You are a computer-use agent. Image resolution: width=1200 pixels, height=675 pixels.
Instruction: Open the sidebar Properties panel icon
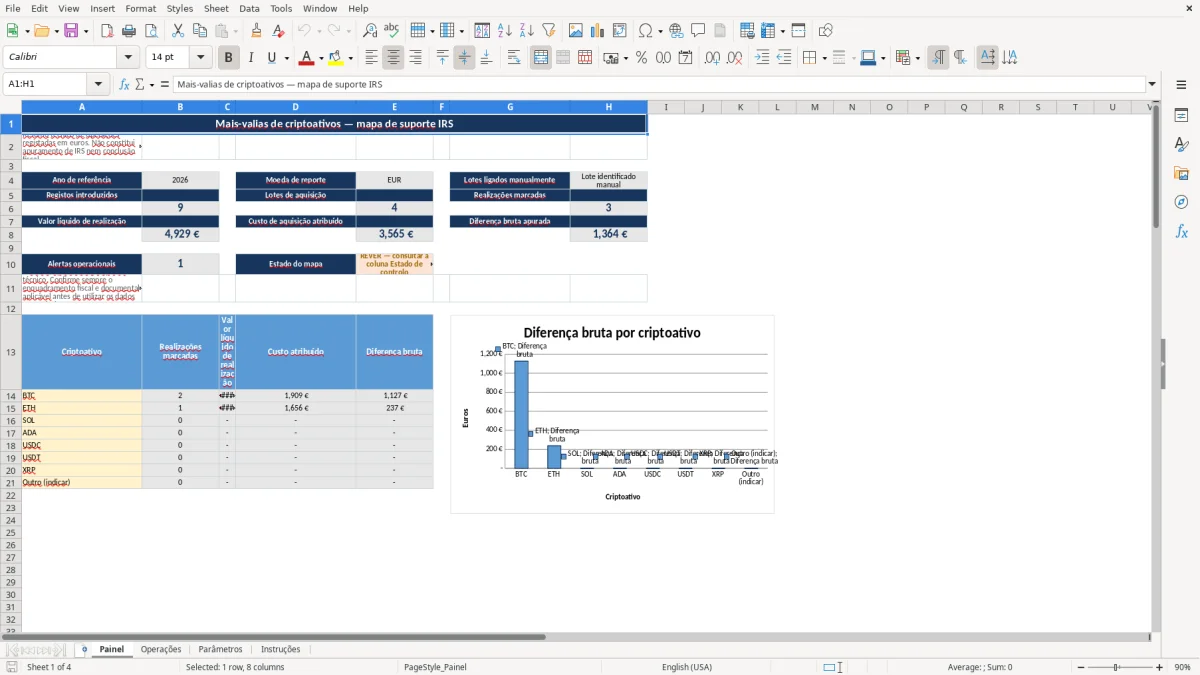click(x=1181, y=116)
